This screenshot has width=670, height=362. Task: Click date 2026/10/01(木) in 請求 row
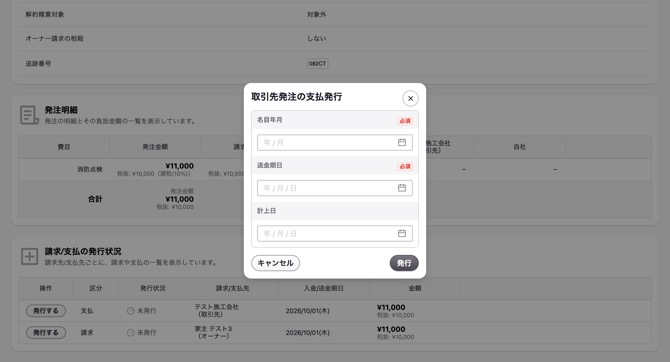pos(308,333)
